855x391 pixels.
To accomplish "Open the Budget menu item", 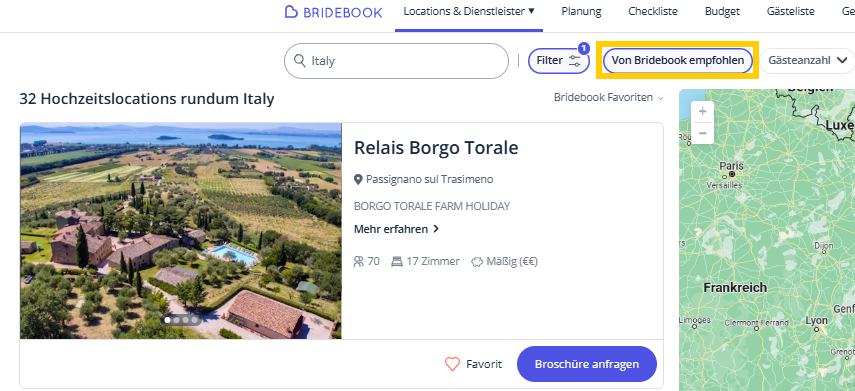I will pos(722,11).
